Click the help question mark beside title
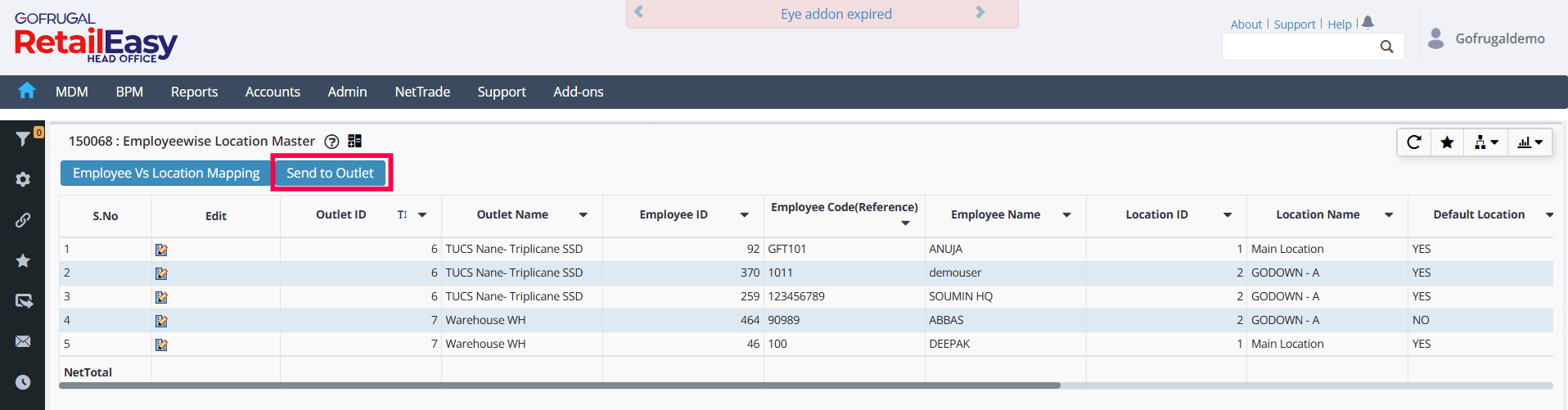The image size is (1568, 410). click(x=331, y=142)
